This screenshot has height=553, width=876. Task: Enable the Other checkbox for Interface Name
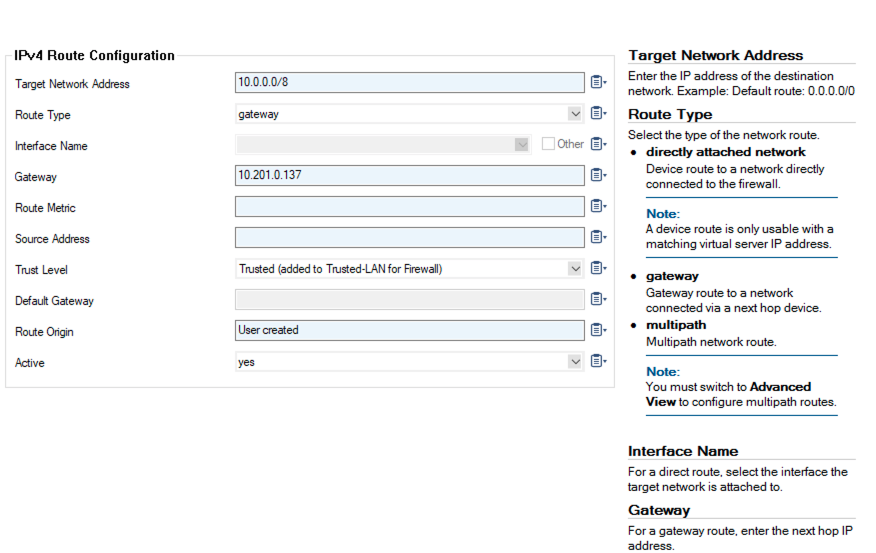pos(548,144)
